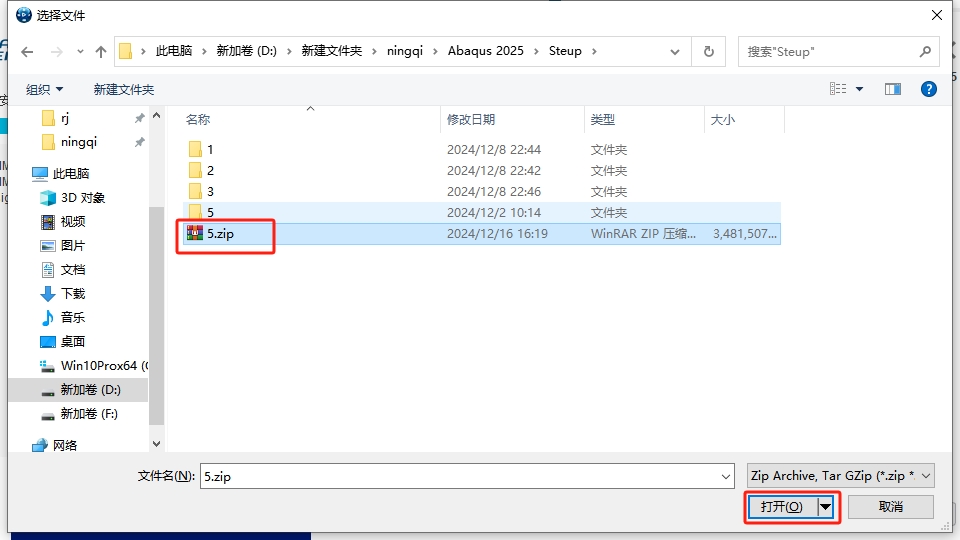Screen dimensions: 960x540
Task: Click 新建文件夹 toolbar command
Action: [x=124, y=89]
